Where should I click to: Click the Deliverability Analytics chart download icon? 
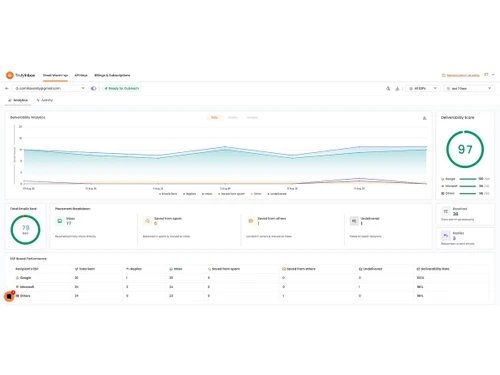pos(424,118)
